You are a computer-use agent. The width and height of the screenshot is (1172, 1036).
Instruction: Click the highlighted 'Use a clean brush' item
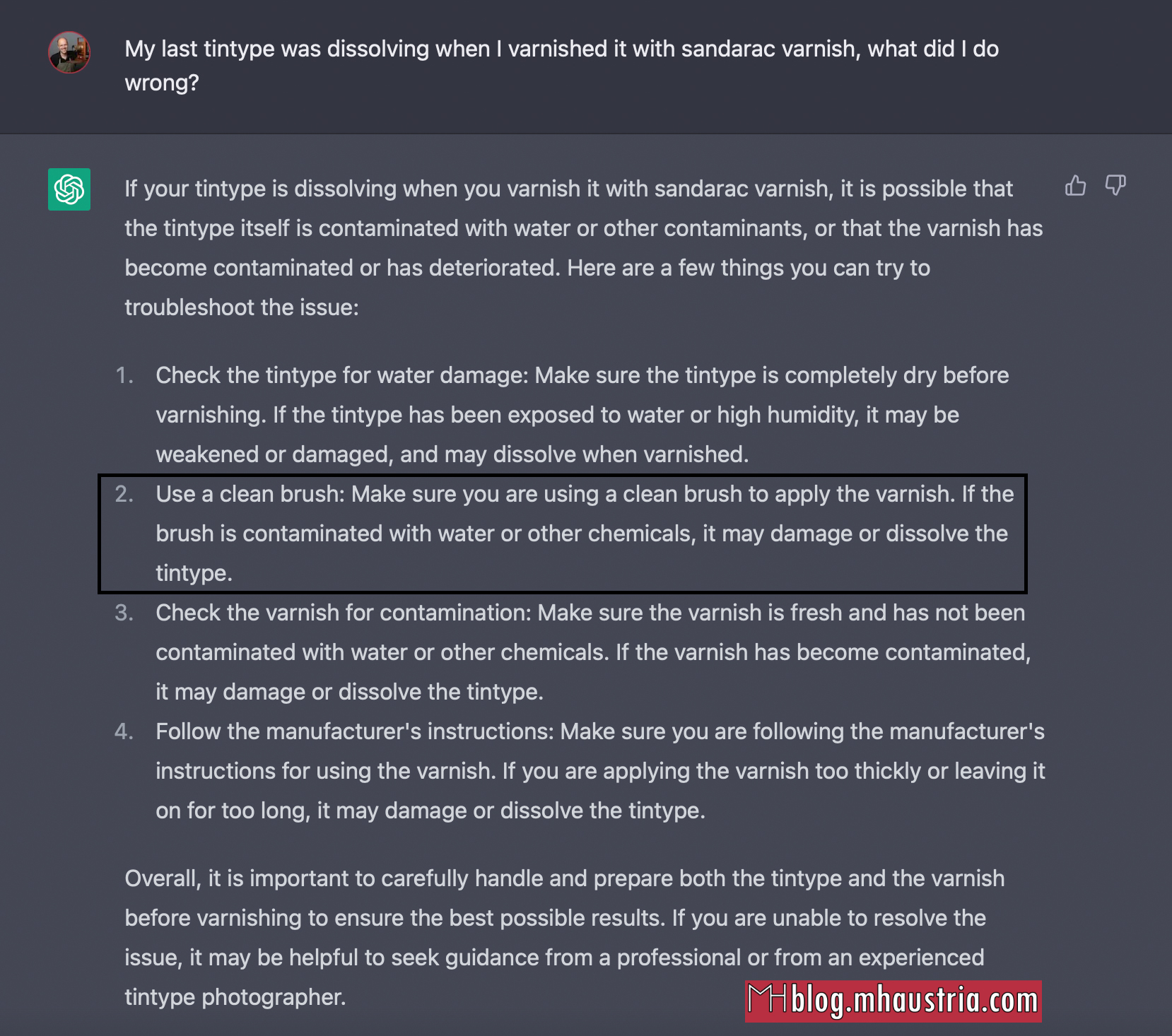585,534
